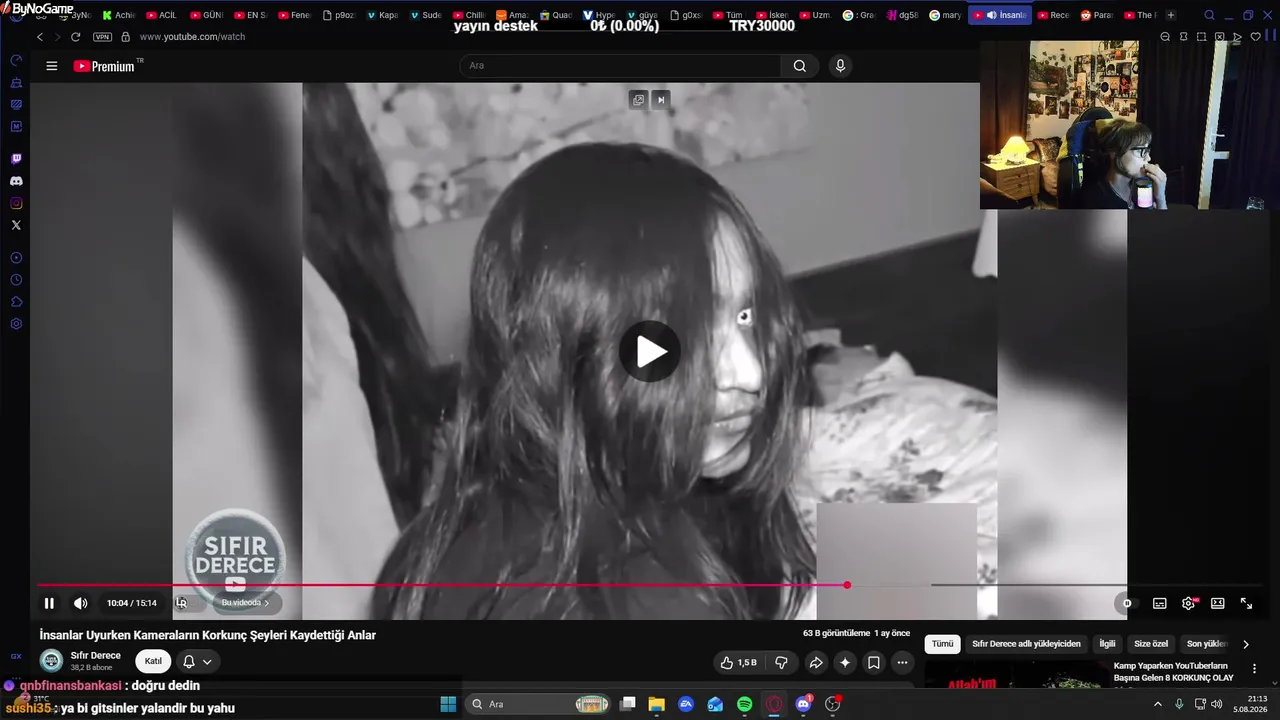Click the large play button overlay
The width and height of the screenshot is (1280, 720).
click(650, 351)
